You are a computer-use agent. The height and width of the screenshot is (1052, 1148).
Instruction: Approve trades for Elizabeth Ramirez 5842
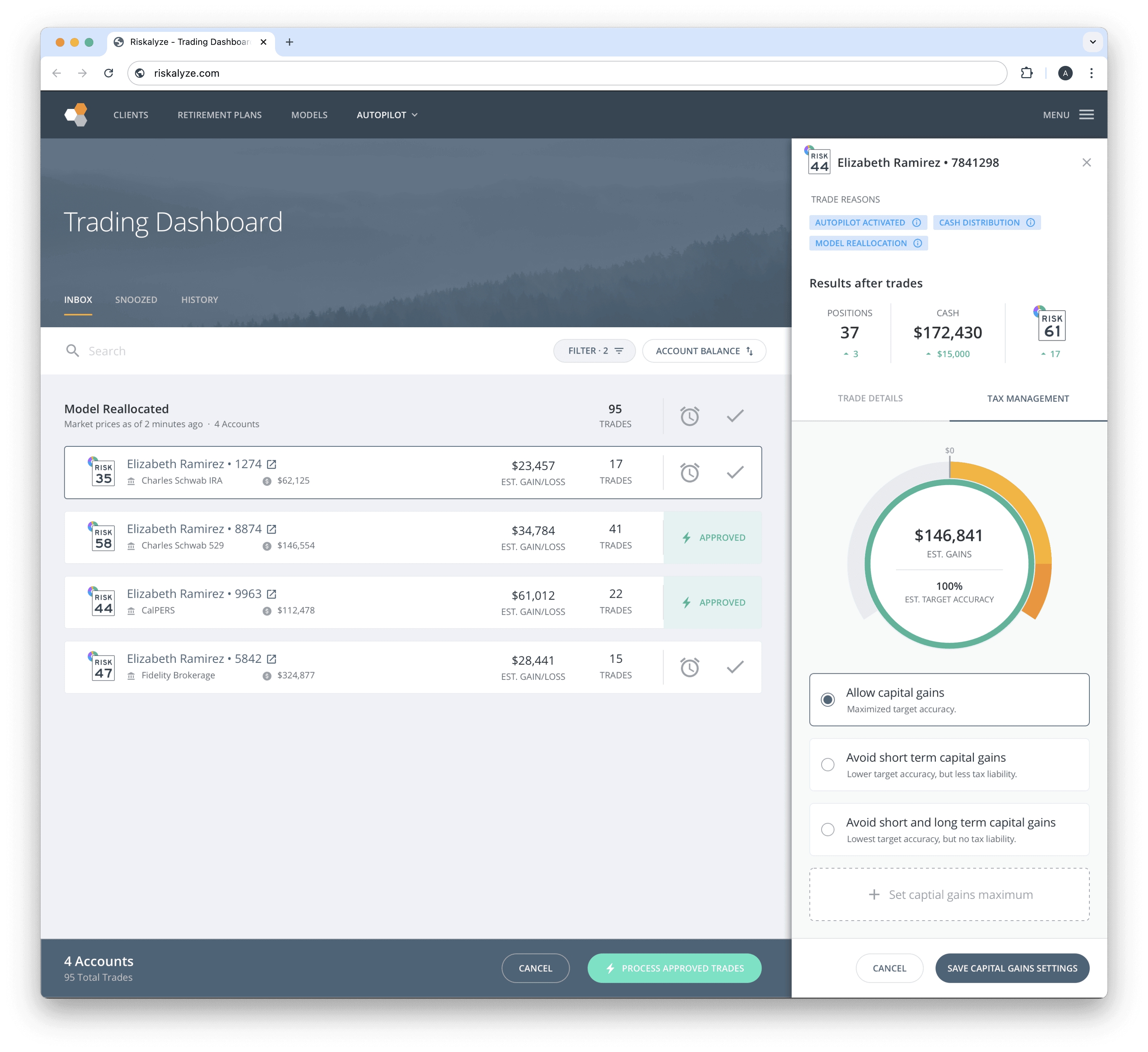735,667
